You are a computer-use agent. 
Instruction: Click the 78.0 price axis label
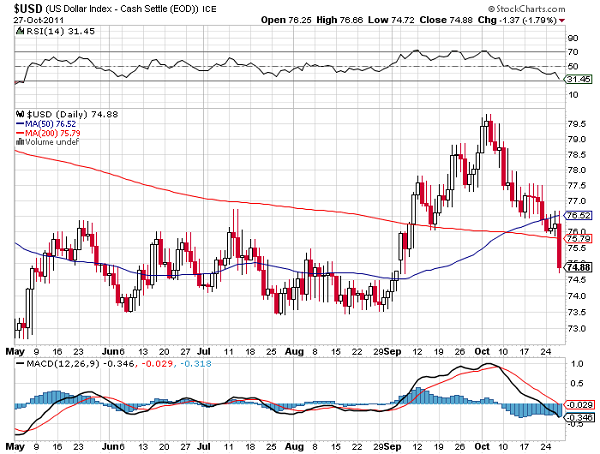coord(577,170)
